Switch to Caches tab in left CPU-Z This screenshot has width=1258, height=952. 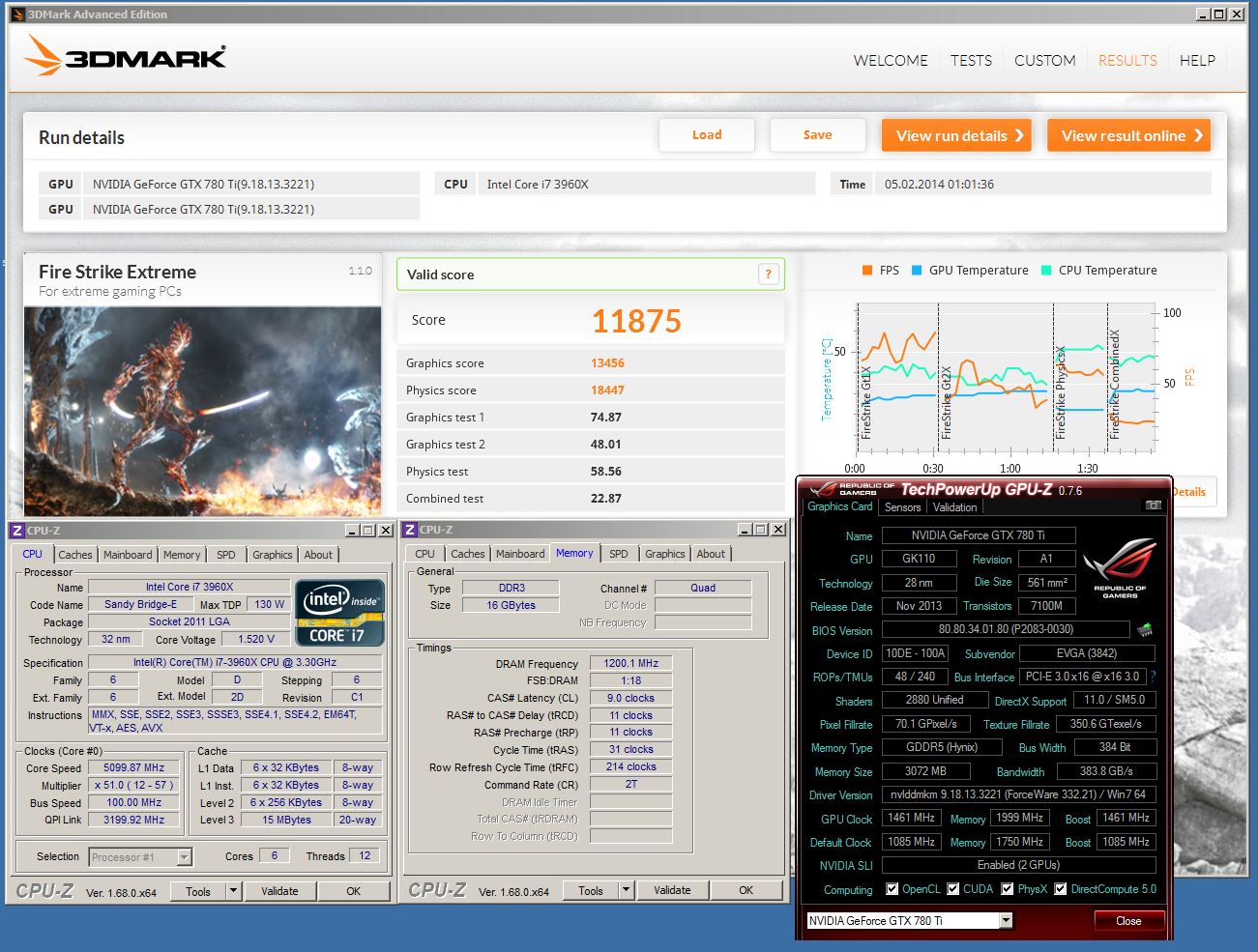coord(75,555)
